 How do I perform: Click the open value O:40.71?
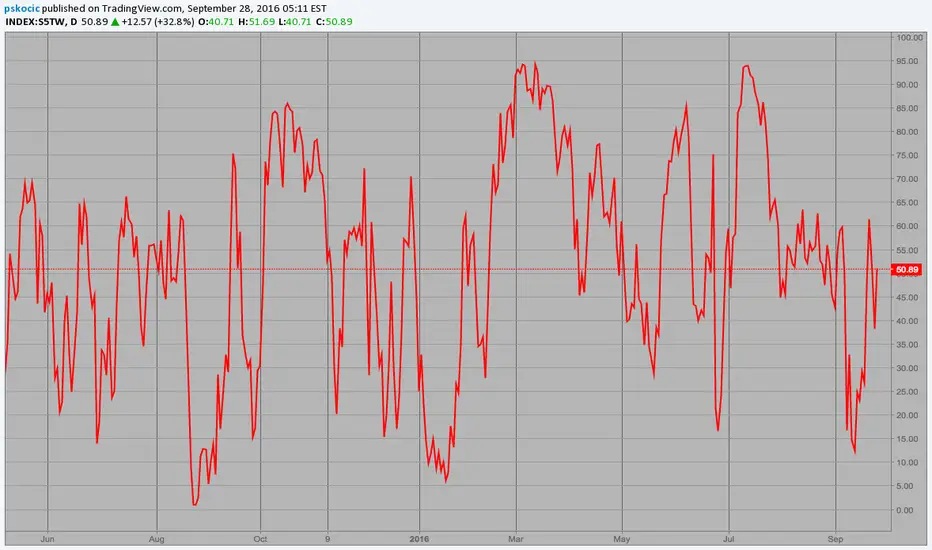216,21
